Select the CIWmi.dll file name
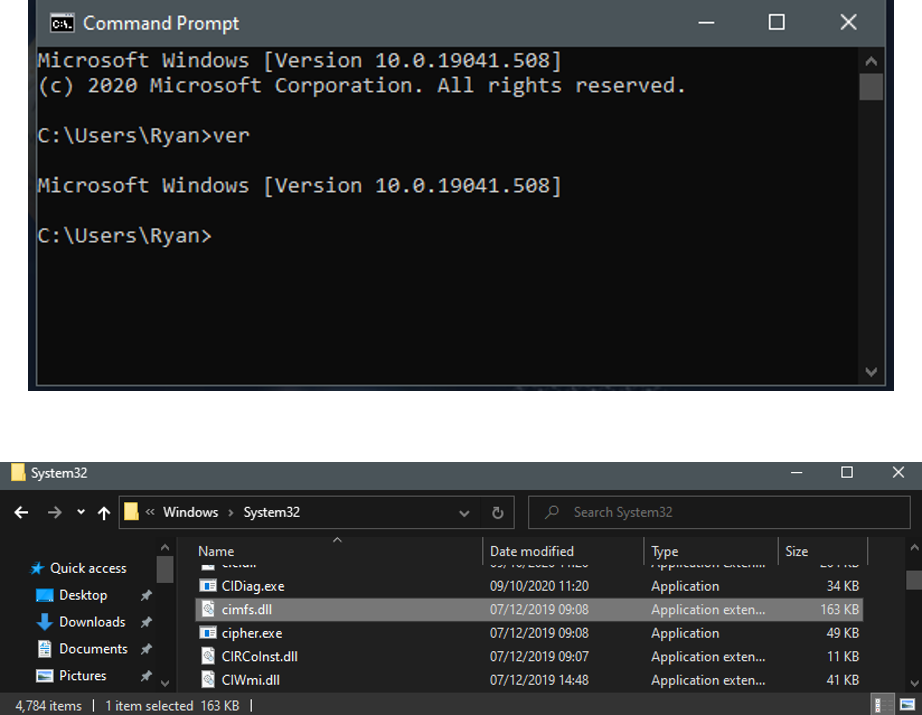 click(x=250, y=680)
